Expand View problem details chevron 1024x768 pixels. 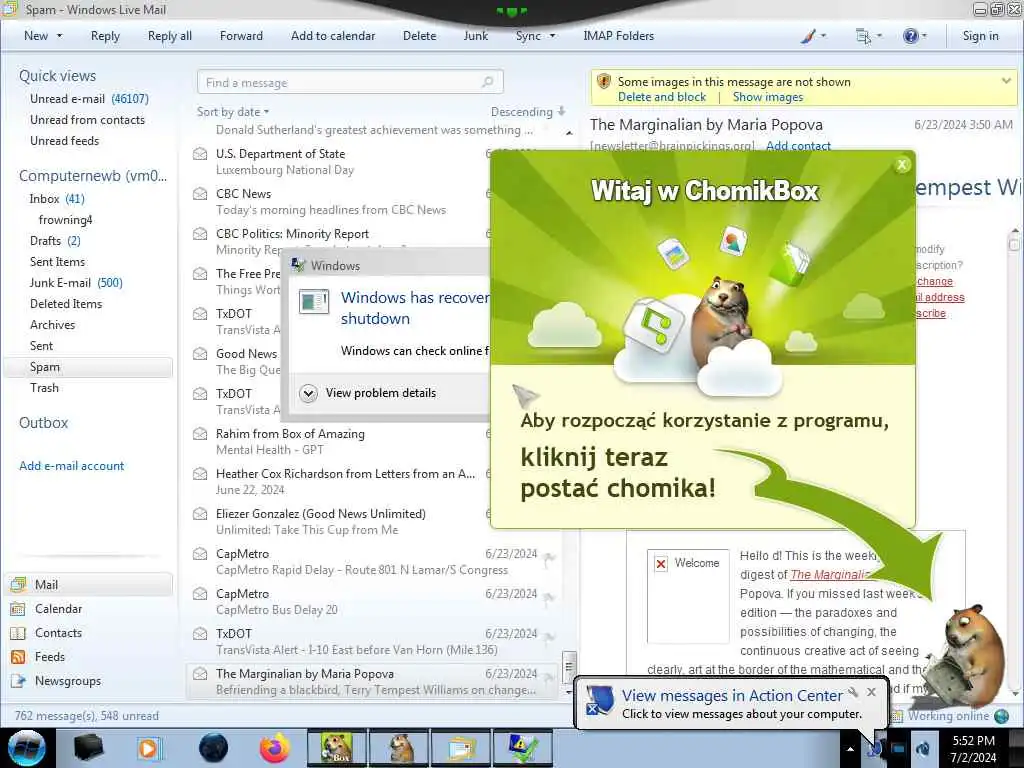(308, 393)
